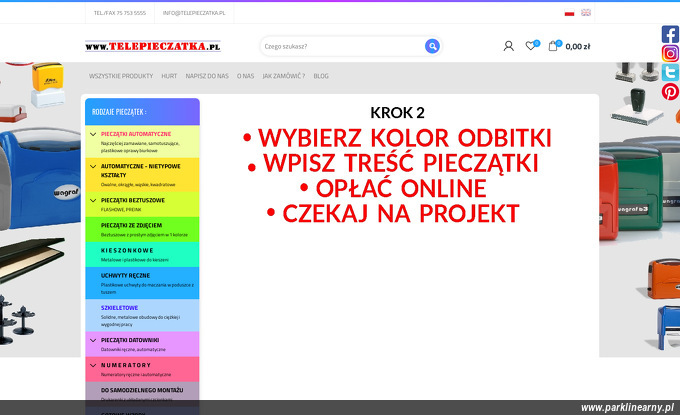Click the Tel./Fax 75 753 5555 text
Viewport: 680px width, 415px height.
coord(120,13)
